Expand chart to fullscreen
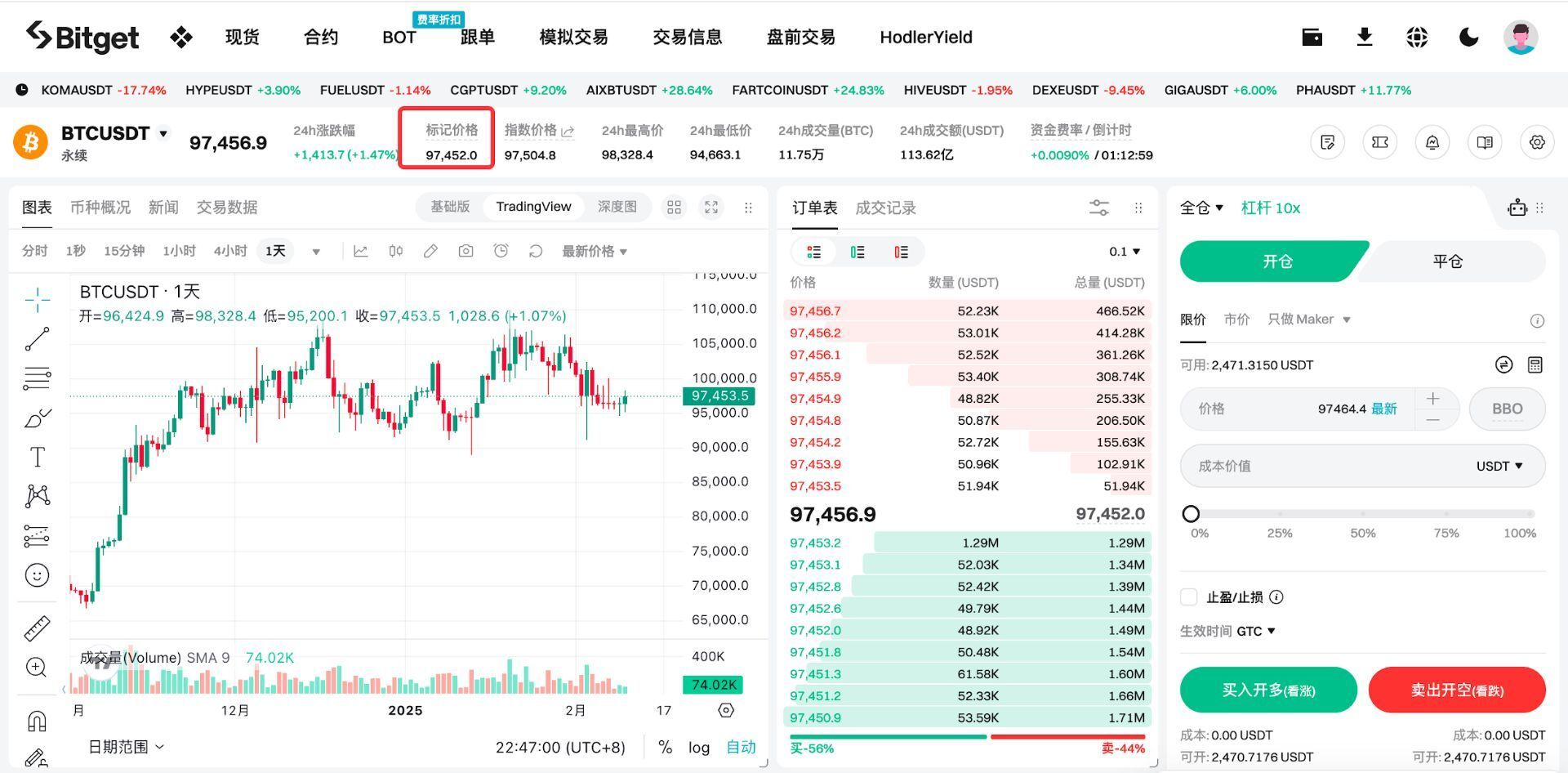 (711, 208)
